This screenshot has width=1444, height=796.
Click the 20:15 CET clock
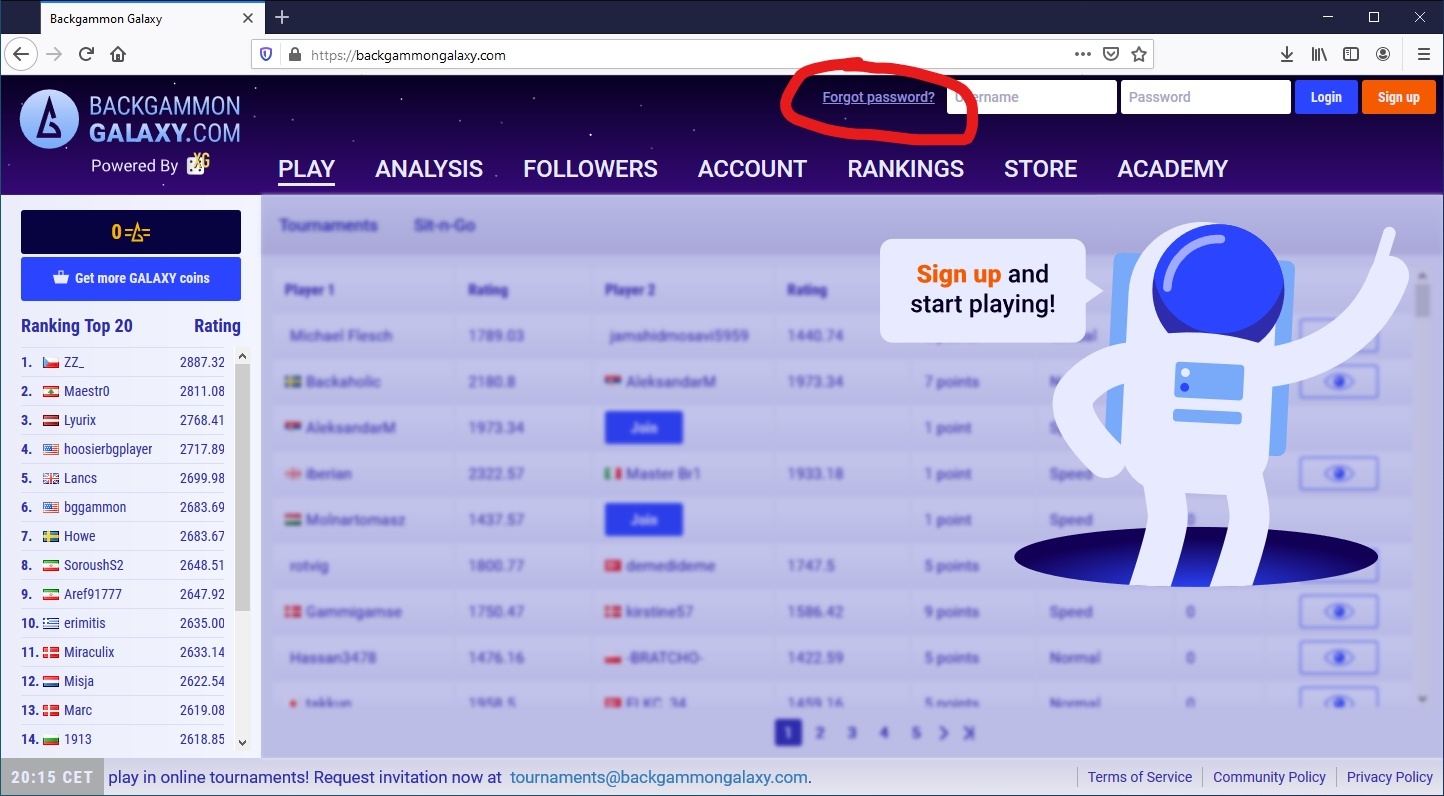tap(52, 777)
